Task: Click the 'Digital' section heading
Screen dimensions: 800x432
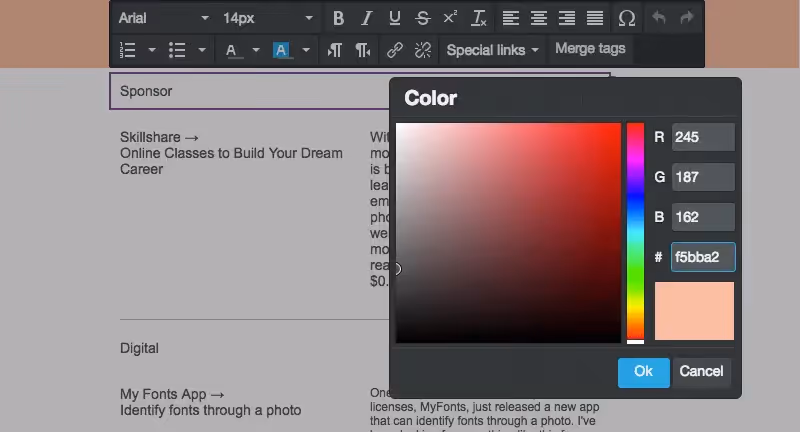Action: coord(139,348)
